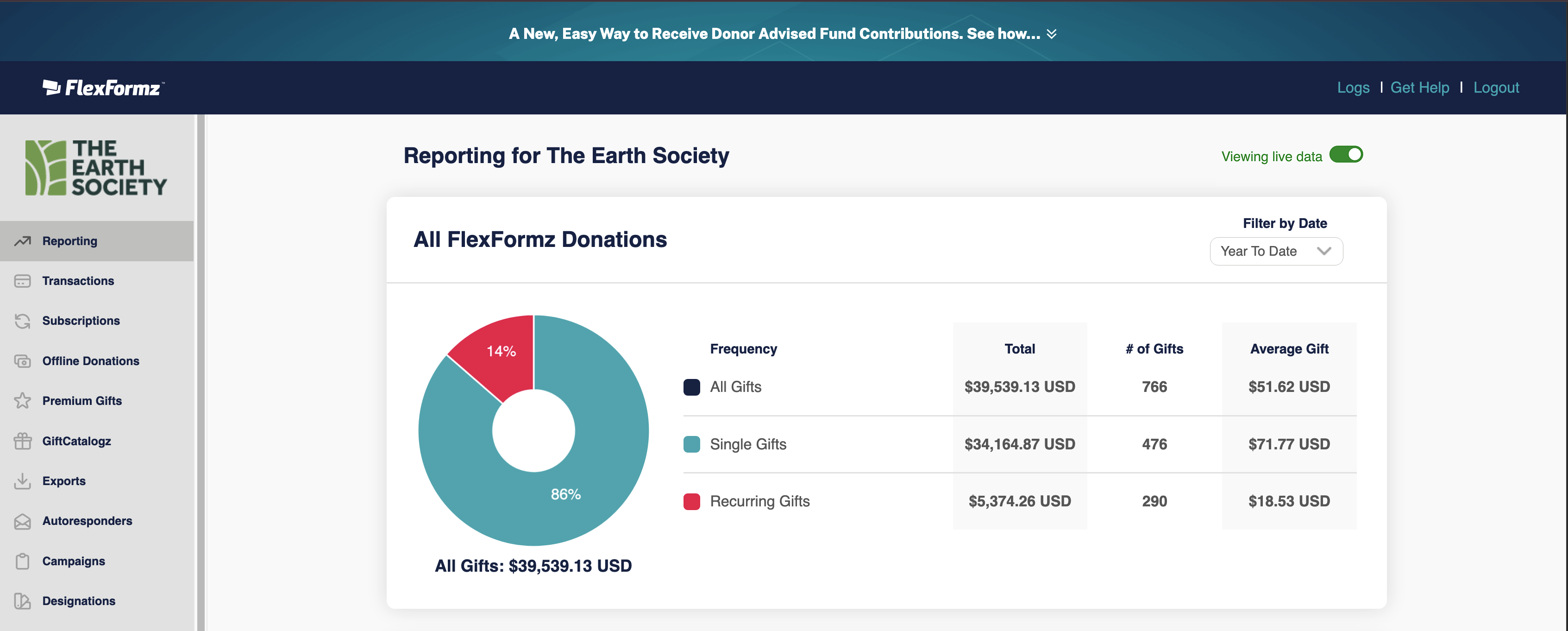Click the GiftCatalogz gift box icon
The image size is (1568, 631).
[23, 441]
